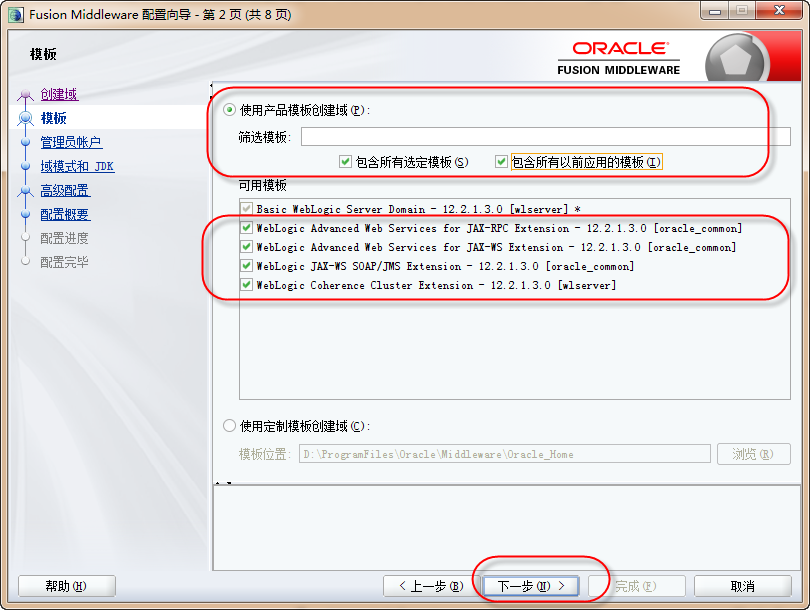Click the pentagon emblem icon in header
Screen dimensions: 810x610
click(735, 60)
